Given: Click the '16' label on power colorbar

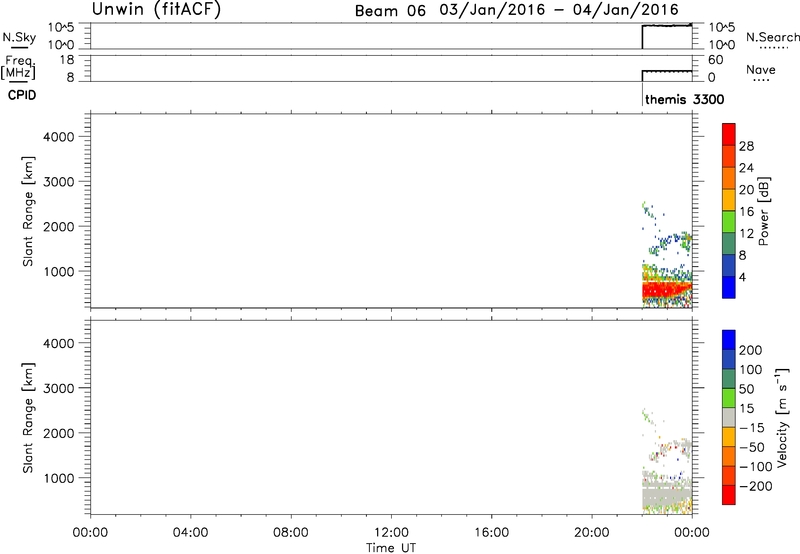Looking at the screenshot, I should 746,212.
